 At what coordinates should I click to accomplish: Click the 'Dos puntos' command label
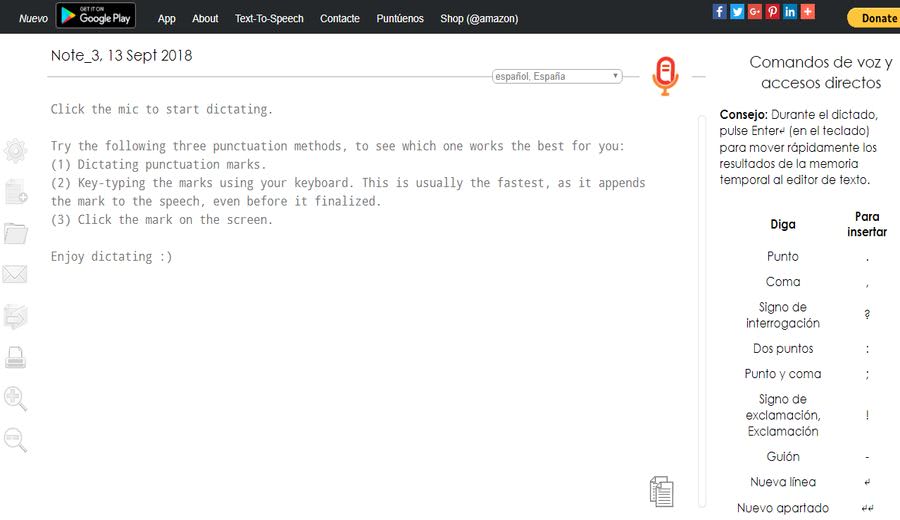(x=783, y=348)
